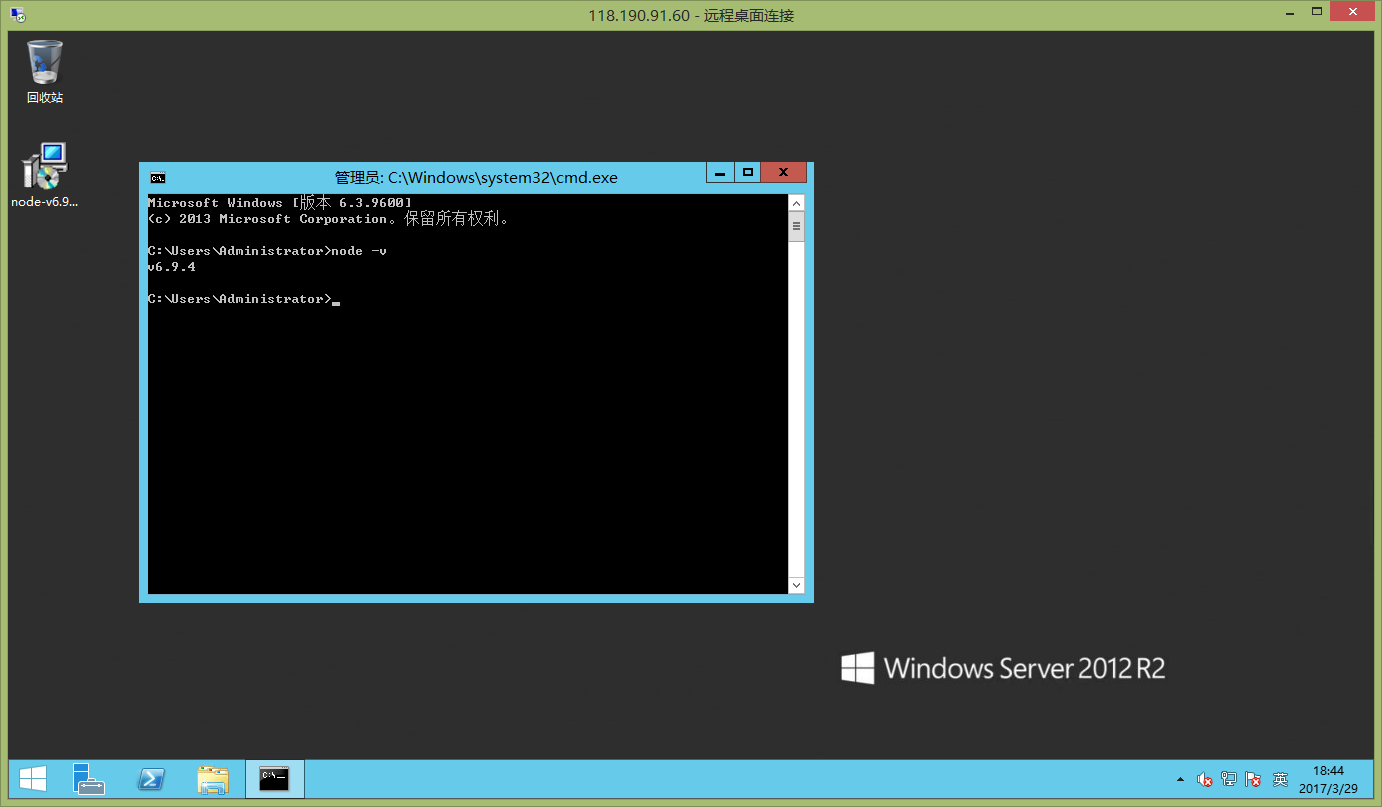Click the "v6.9.4" output line
Screen dimensions: 1382x807
click(x=171, y=267)
